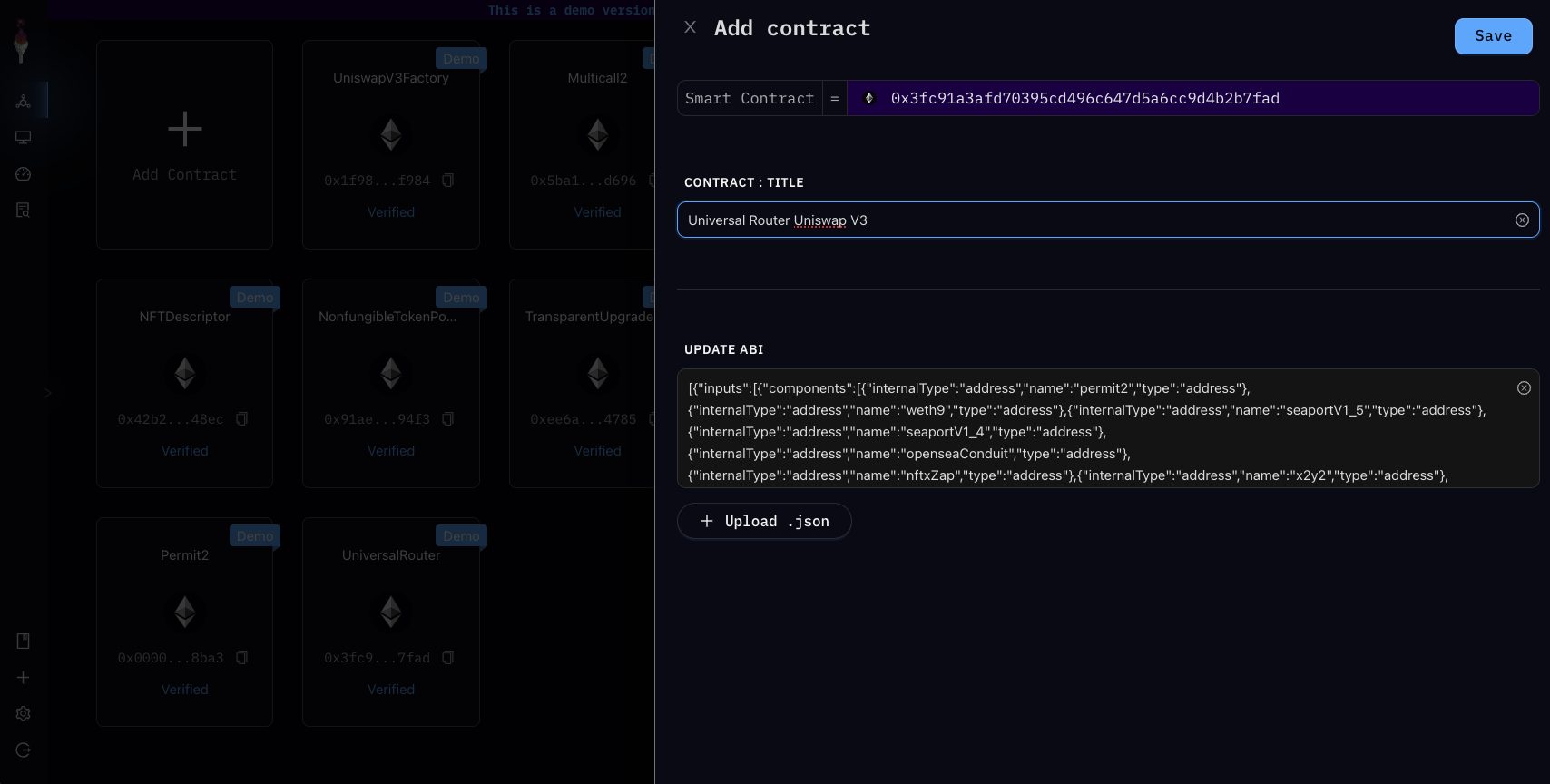Viewport: 1550px width, 784px height.
Task: Click Verified under NFTDescriptor
Action: 185,451
